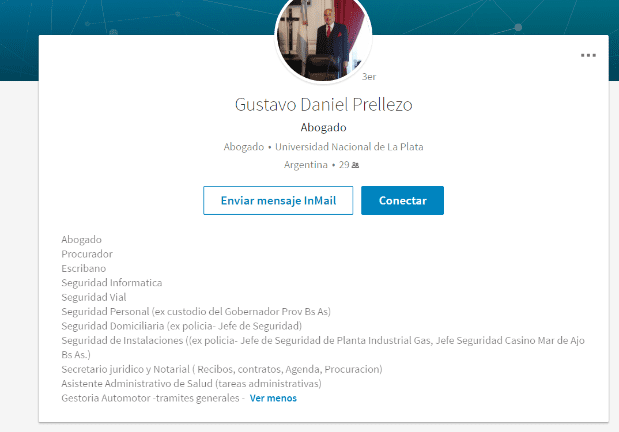
Task: Click the connections people icon beside 29
Action: pos(355,165)
